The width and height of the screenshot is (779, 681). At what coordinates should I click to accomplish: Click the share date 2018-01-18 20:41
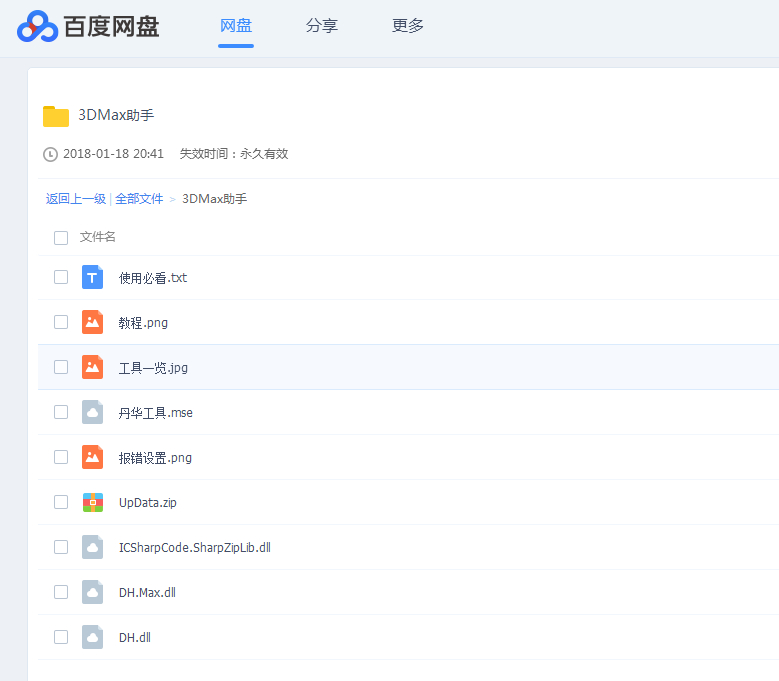coord(113,154)
